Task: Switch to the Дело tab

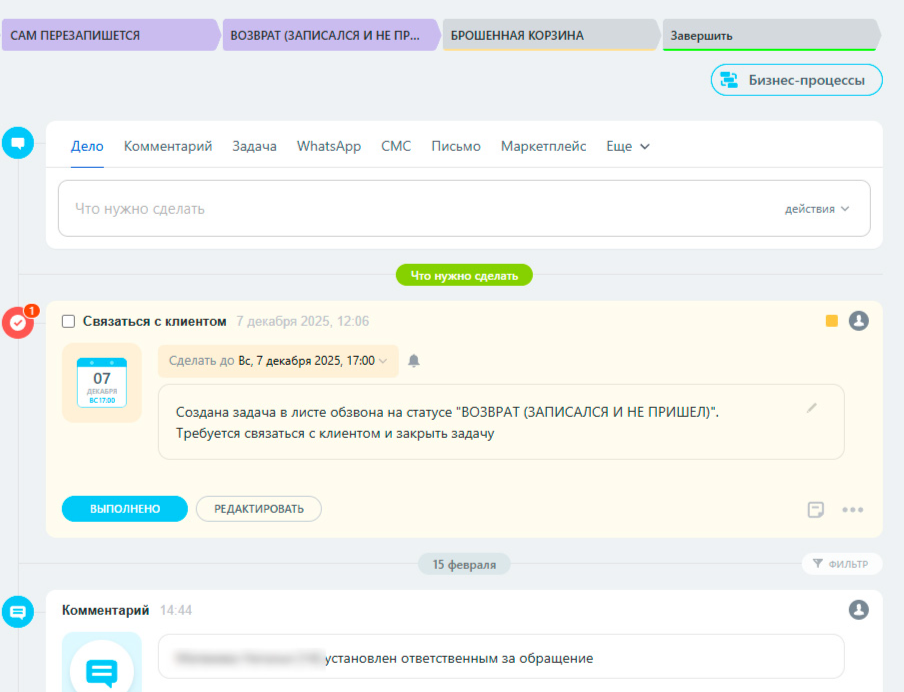Action: (87, 146)
